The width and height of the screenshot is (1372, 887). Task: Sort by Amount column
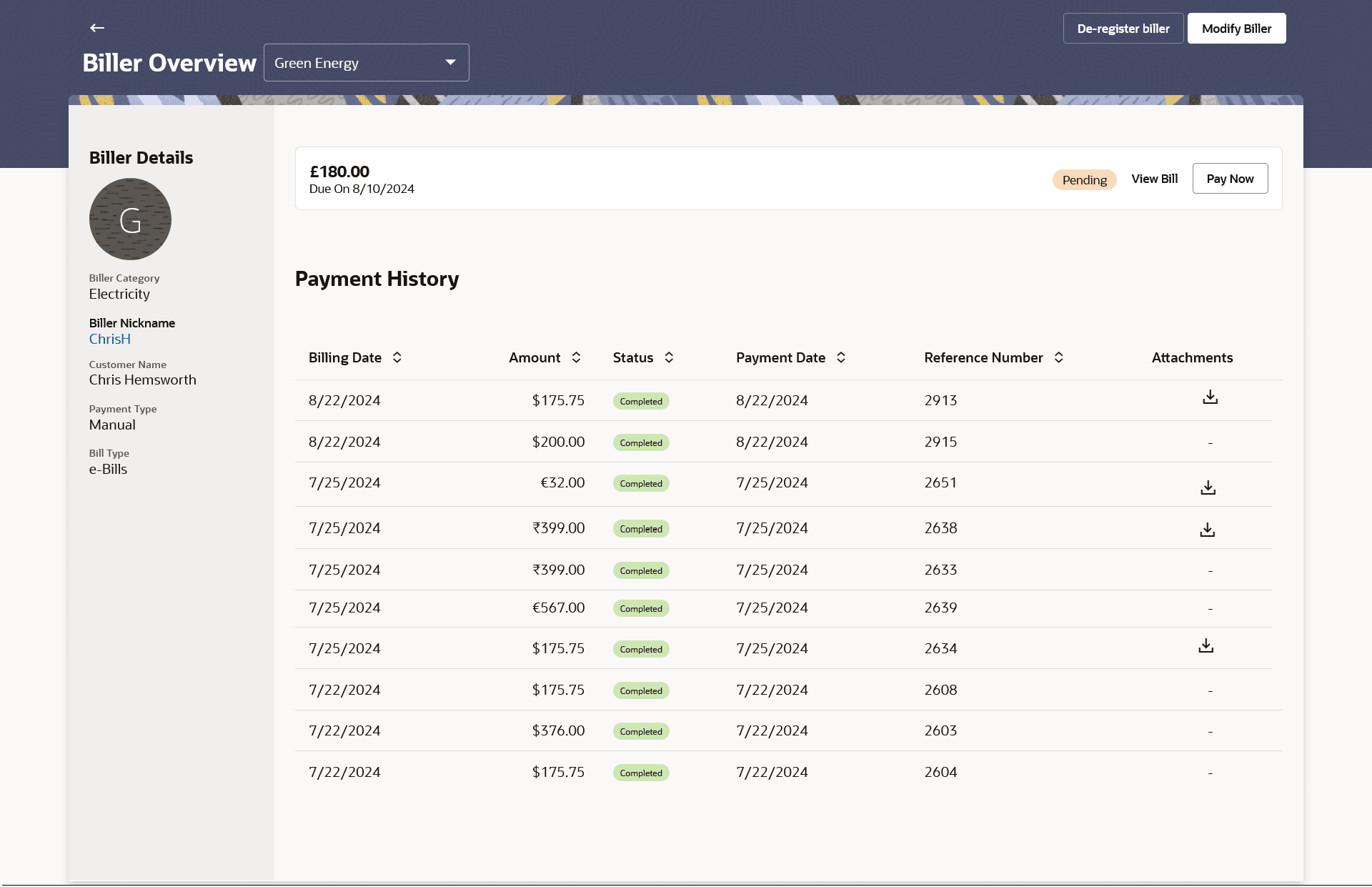pyautogui.click(x=576, y=357)
